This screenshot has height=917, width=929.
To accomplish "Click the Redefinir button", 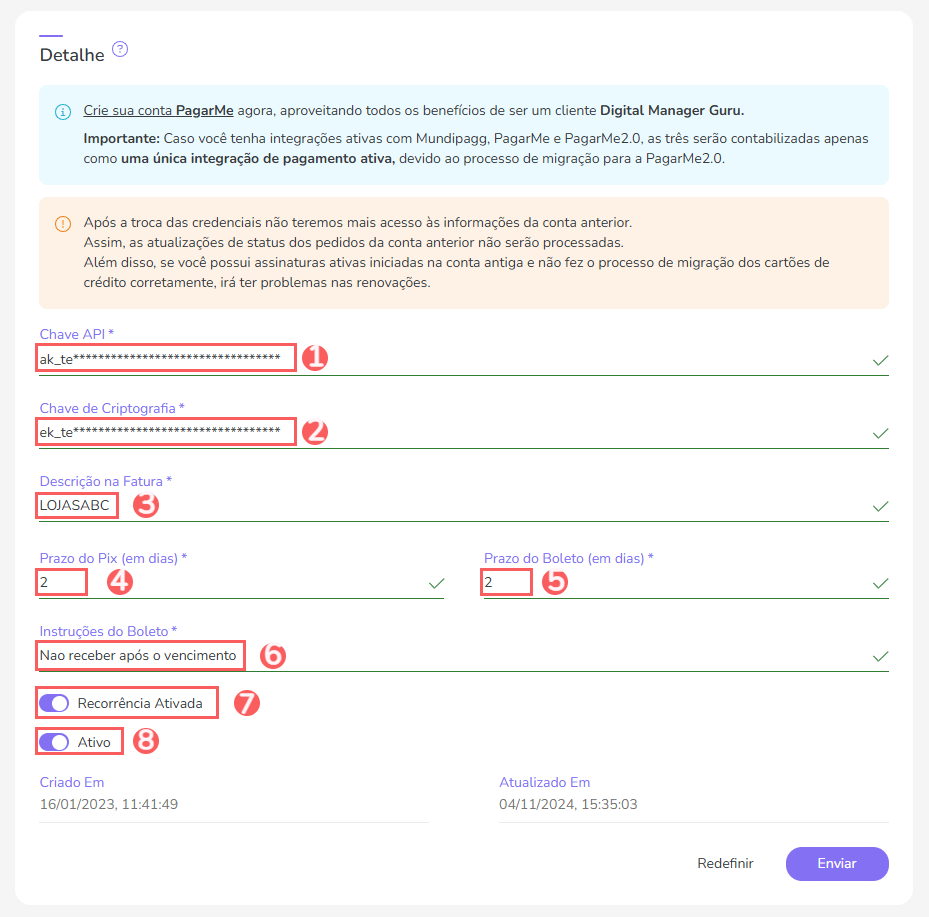I will 725,863.
